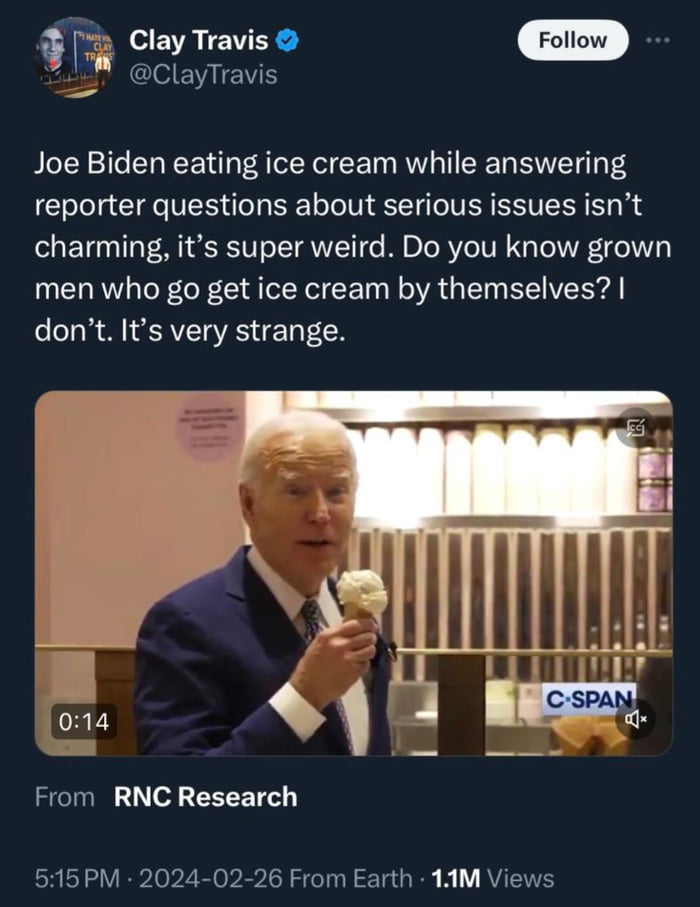Image resolution: width=700 pixels, height=907 pixels.
Task: Click the muted speaker icon on the video
Action: 640,722
